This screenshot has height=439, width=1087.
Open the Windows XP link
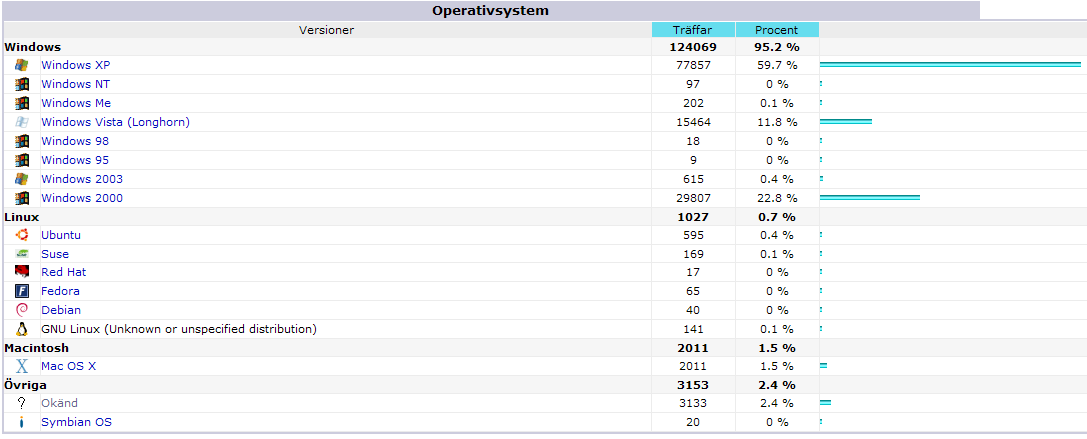click(x=76, y=65)
